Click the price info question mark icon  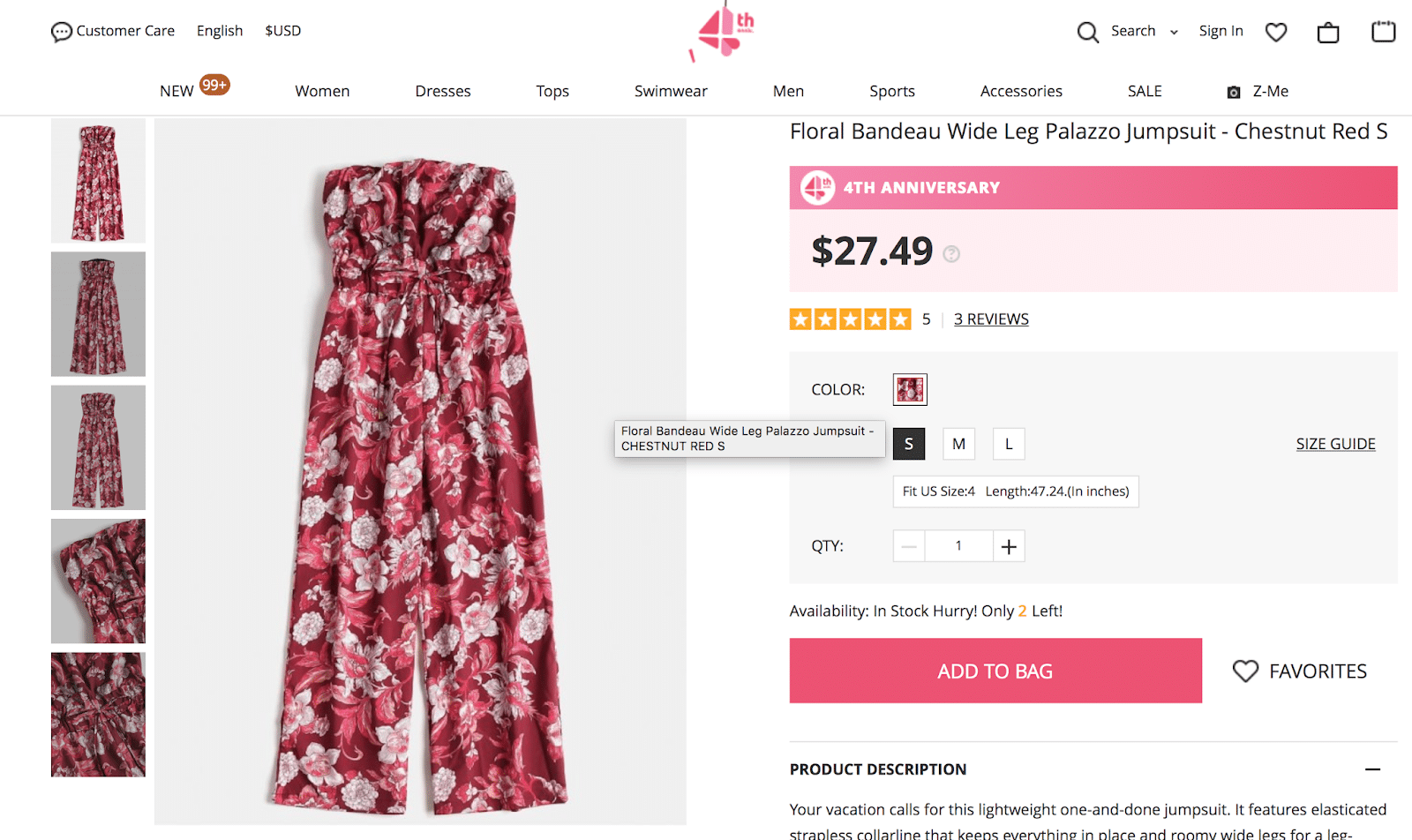click(x=951, y=254)
